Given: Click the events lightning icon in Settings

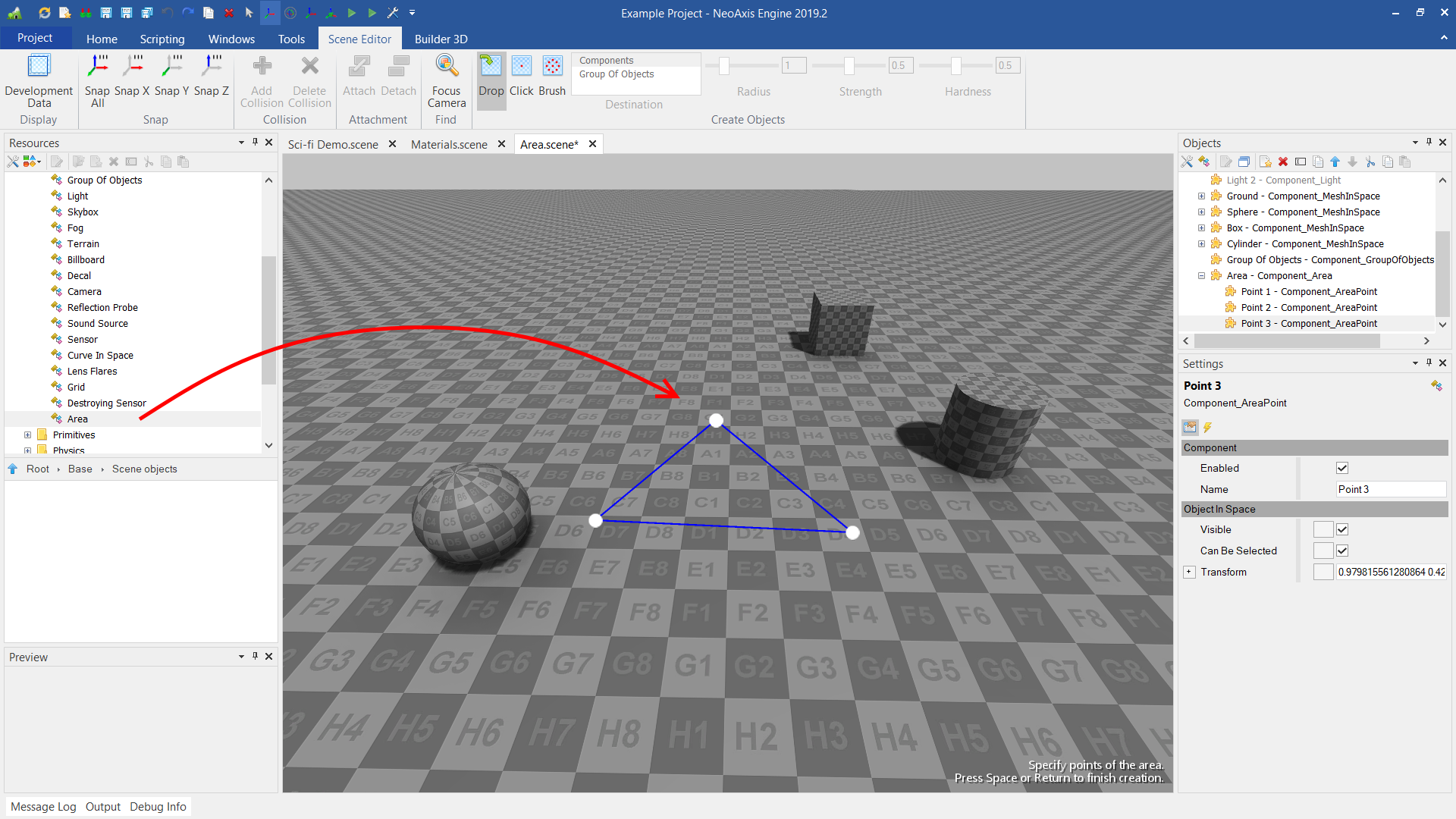Looking at the screenshot, I should point(1208,428).
